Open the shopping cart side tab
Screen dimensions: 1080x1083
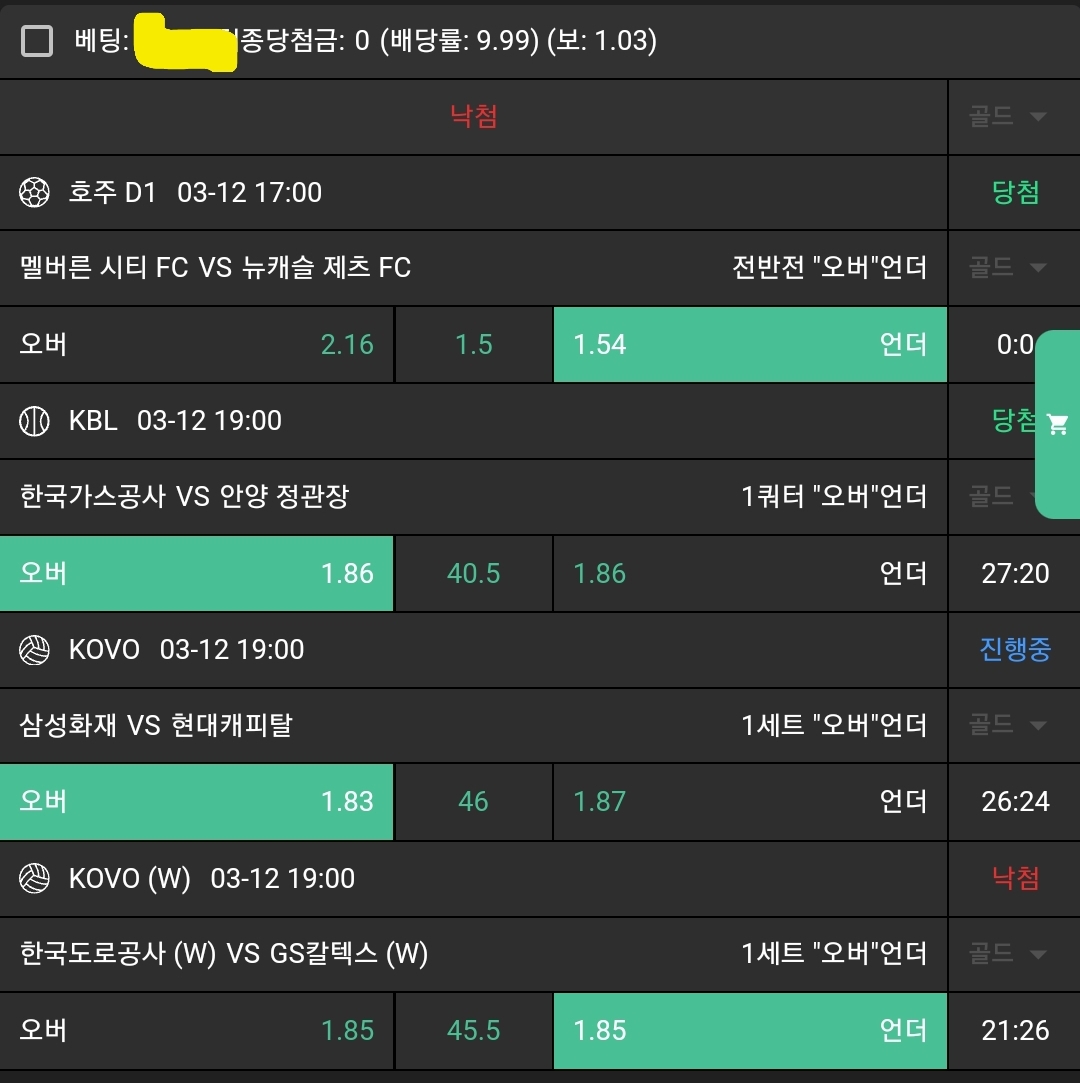[x=1057, y=425]
